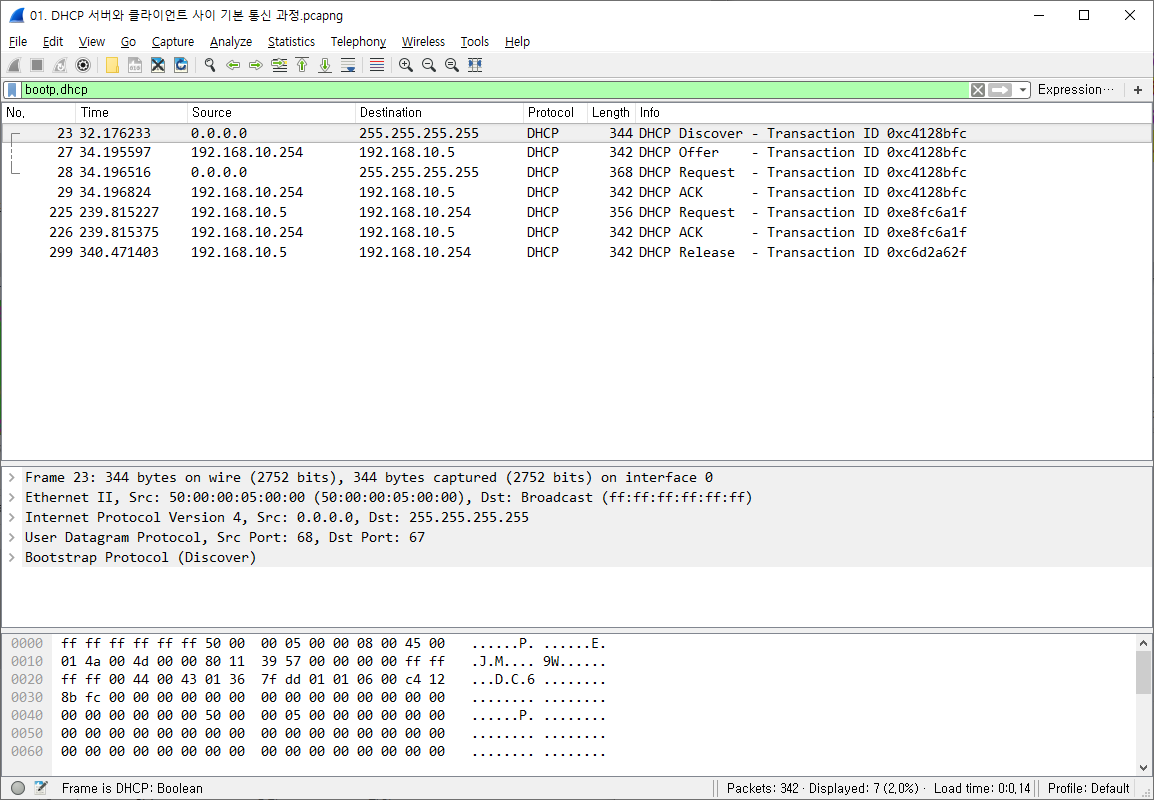The image size is (1154, 800).
Task: Select packet 29 DHCP ACK row
Action: click(577, 192)
